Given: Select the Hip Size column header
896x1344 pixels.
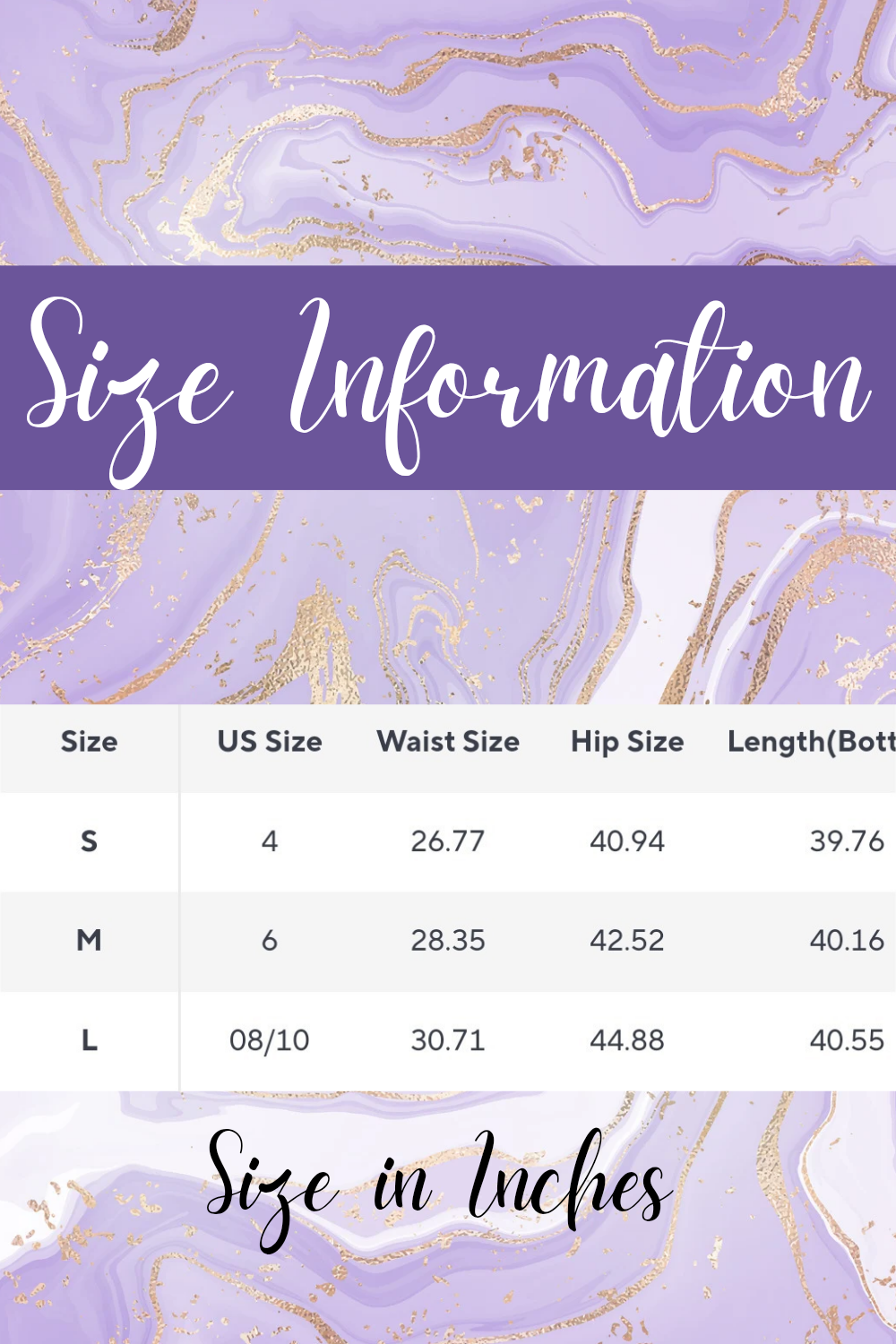Looking at the screenshot, I should [627, 742].
